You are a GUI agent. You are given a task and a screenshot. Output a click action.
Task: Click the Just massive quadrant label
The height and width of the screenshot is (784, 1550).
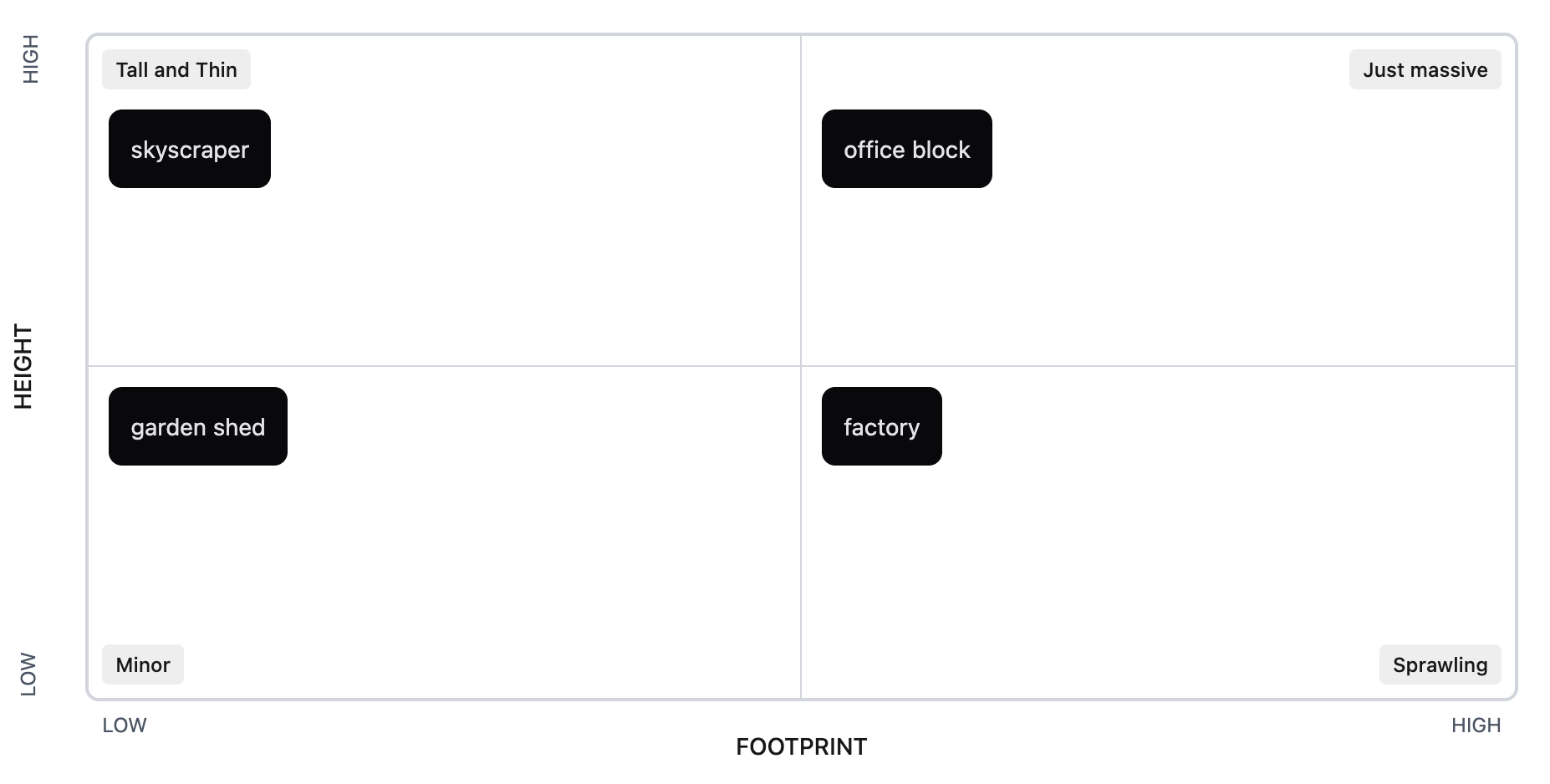click(x=1425, y=69)
